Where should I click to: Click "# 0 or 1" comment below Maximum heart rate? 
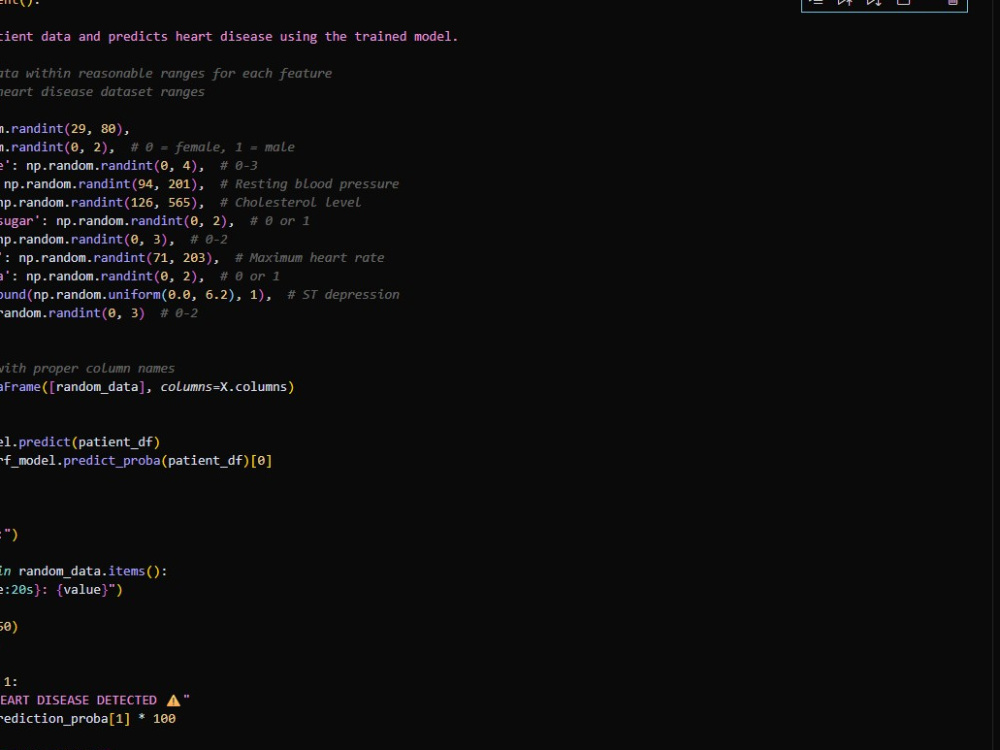click(249, 276)
